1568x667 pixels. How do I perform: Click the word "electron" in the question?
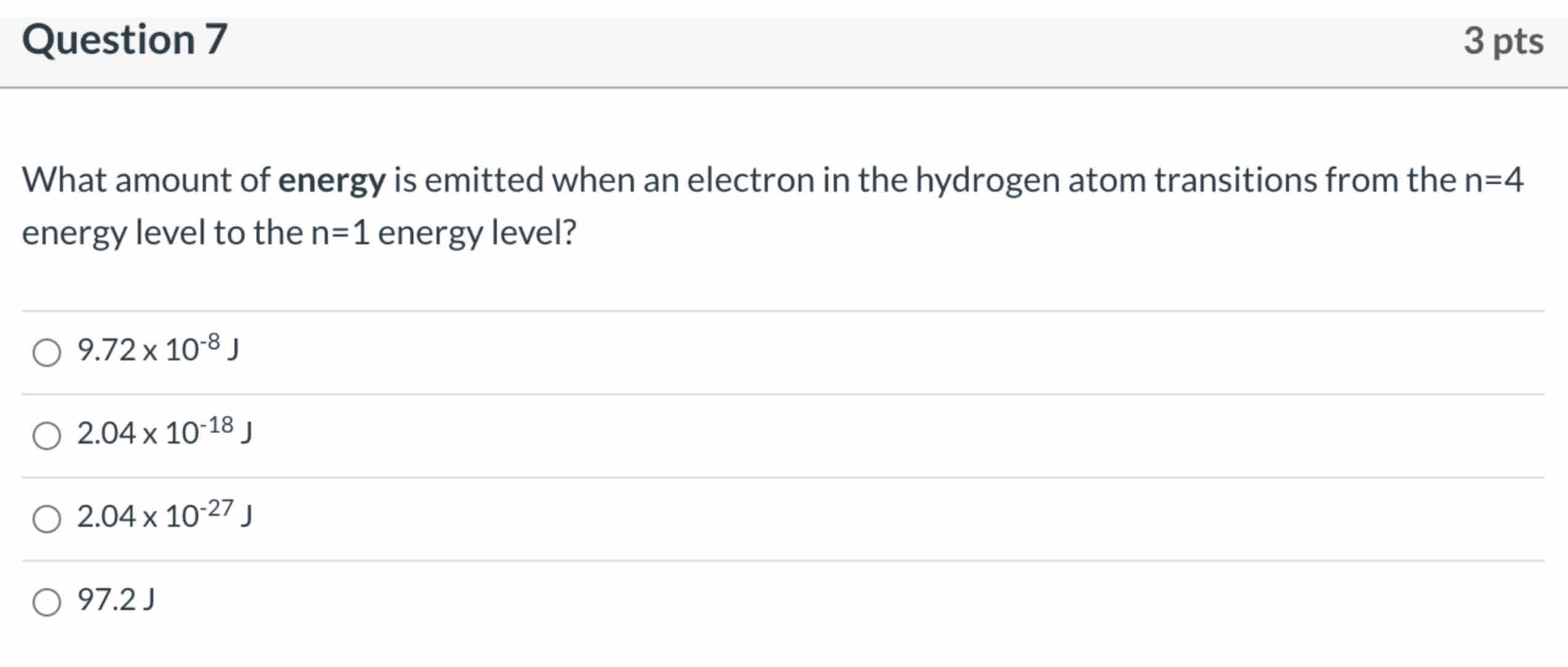(x=750, y=181)
